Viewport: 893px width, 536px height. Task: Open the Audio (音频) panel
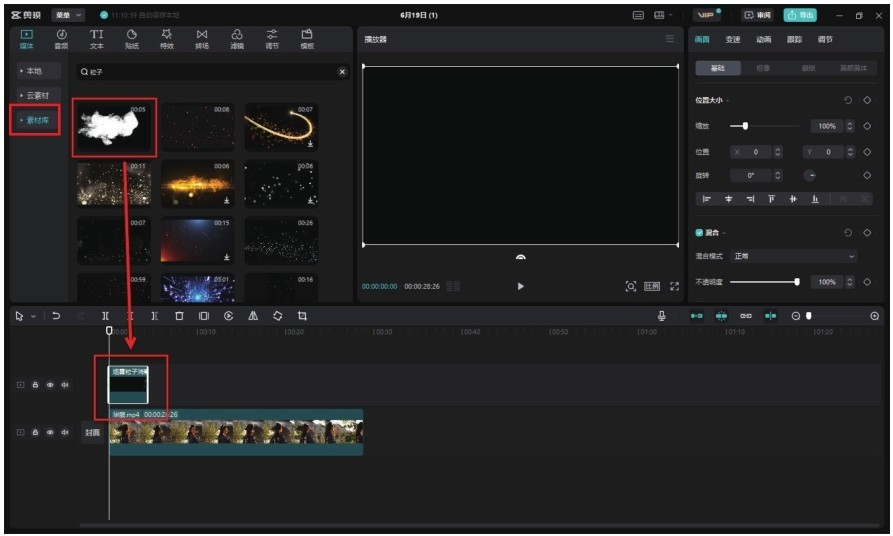point(61,39)
